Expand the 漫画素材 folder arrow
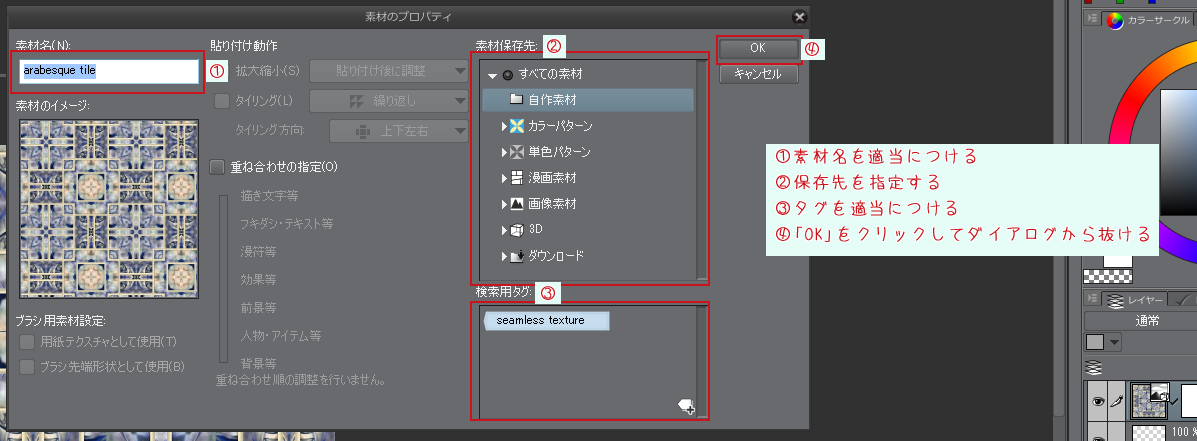The image size is (1197, 441). [x=504, y=178]
